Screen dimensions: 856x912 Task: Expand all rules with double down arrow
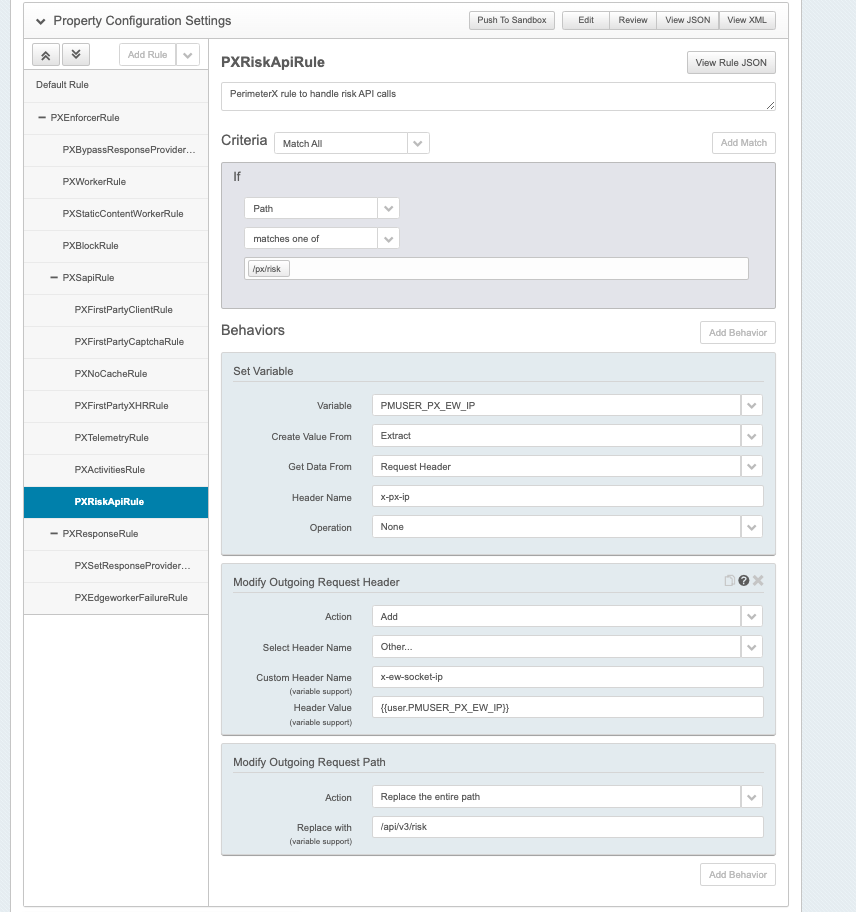[76, 55]
